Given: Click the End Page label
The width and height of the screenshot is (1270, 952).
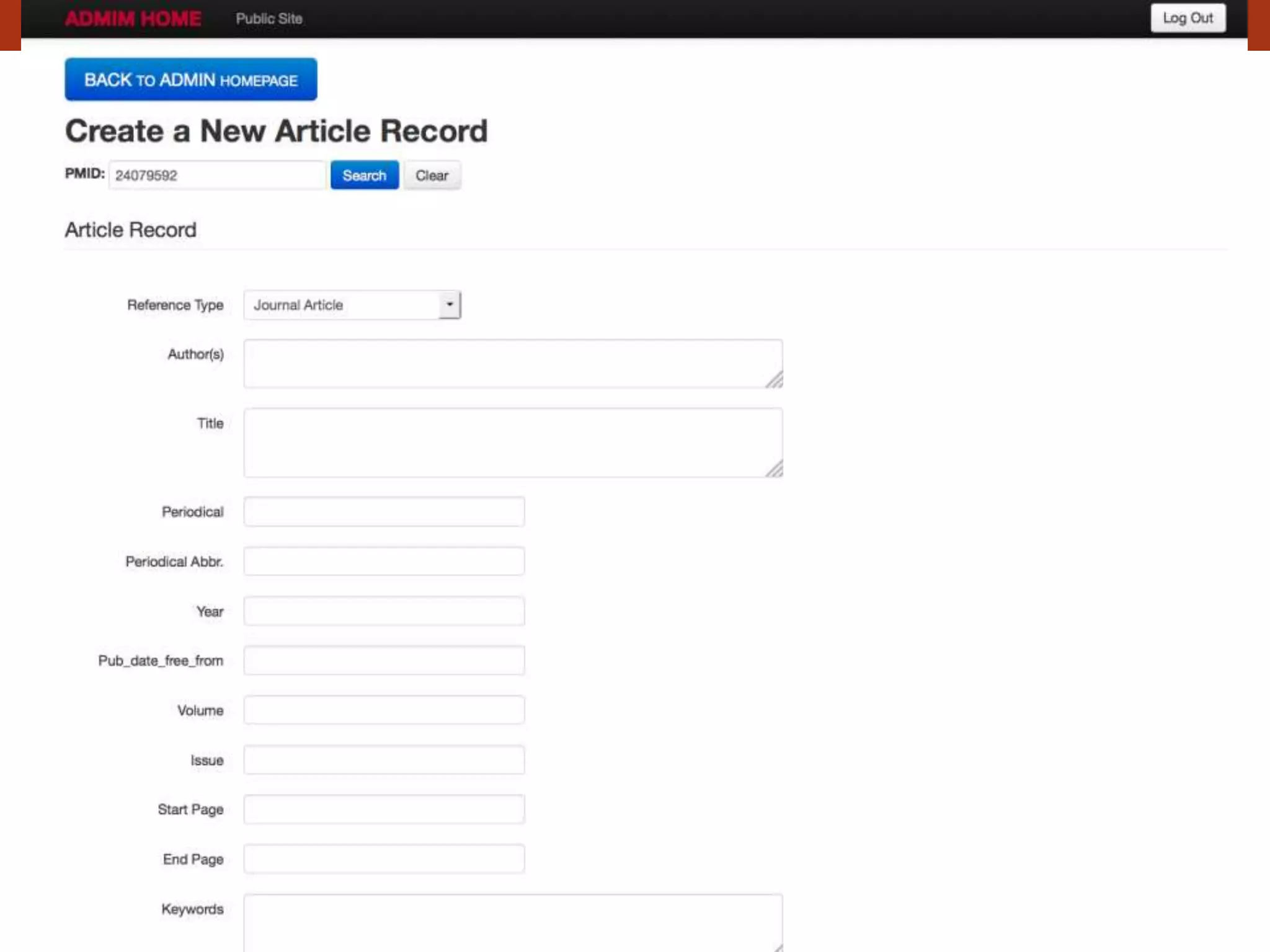Looking at the screenshot, I should click(x=193, y=859).
